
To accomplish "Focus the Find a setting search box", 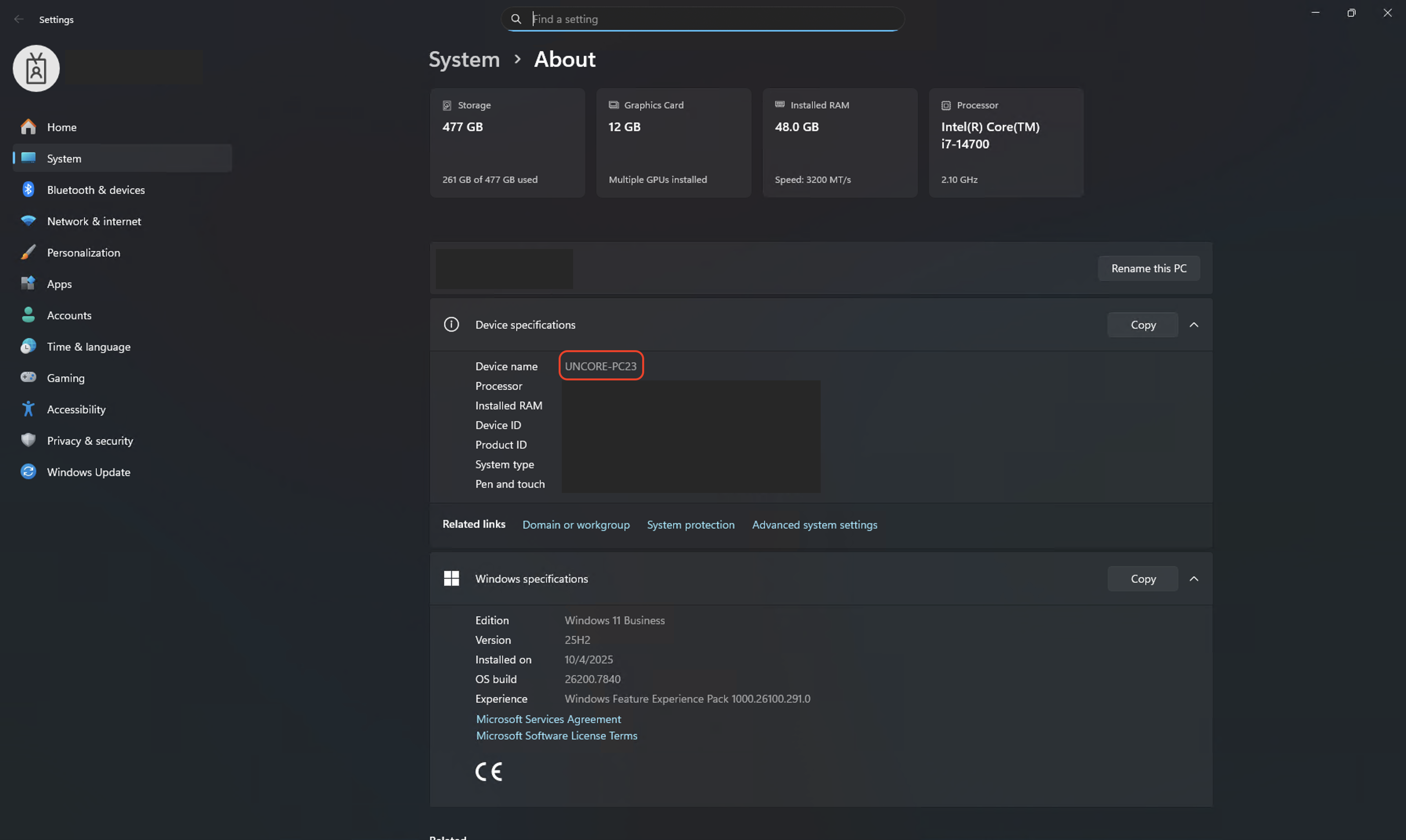I will click(703, 19).
